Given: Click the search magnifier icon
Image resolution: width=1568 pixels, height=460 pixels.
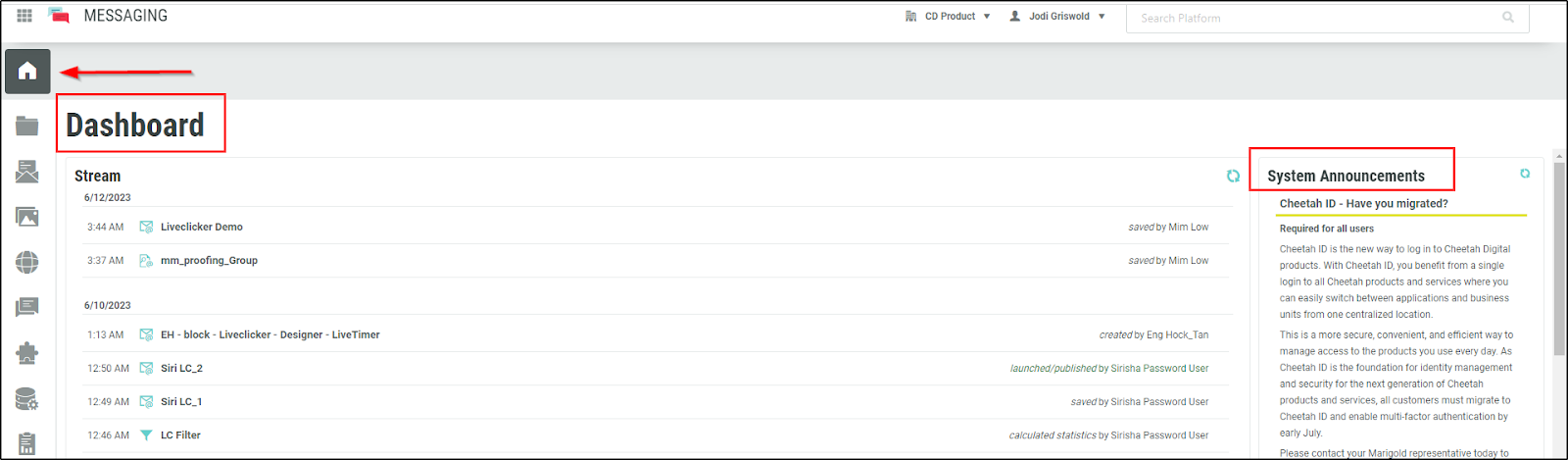Looking at the screenshot, I should tap(1508, 18).
